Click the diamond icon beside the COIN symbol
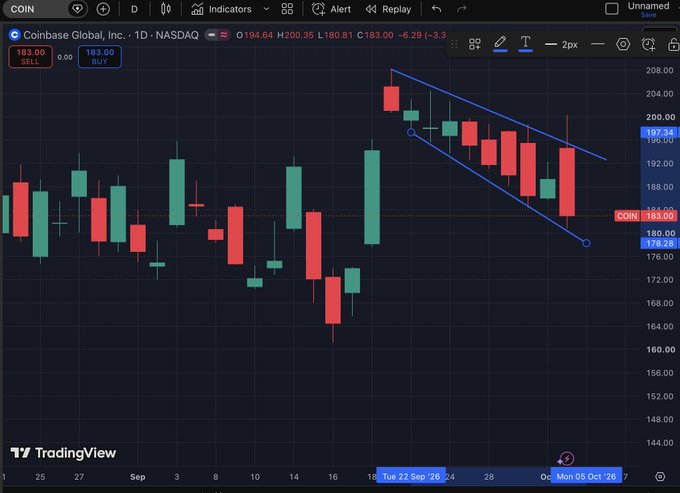Screen dimensions: 680x493 pyautogui.click(x=77, y=9)
